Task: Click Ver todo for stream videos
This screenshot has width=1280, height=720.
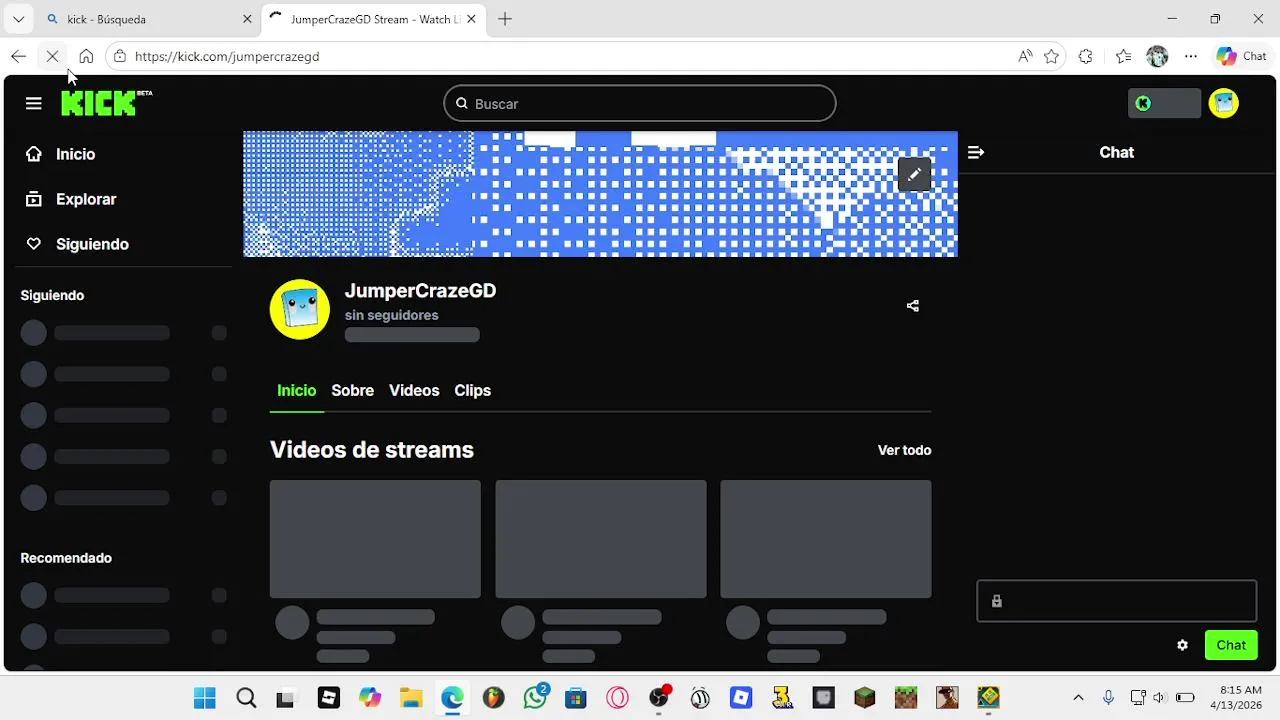Action: (x=904, y=450)
